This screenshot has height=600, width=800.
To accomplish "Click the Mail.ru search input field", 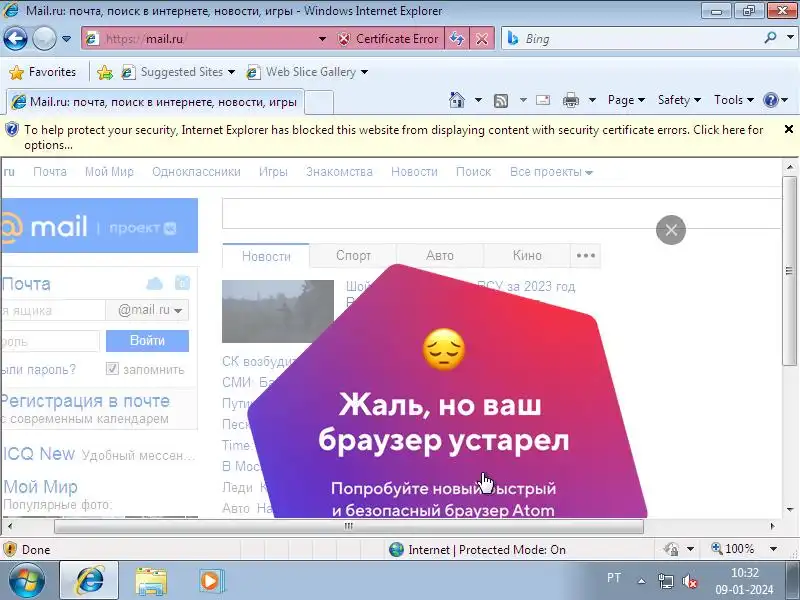I will click(x=501, y=213).
